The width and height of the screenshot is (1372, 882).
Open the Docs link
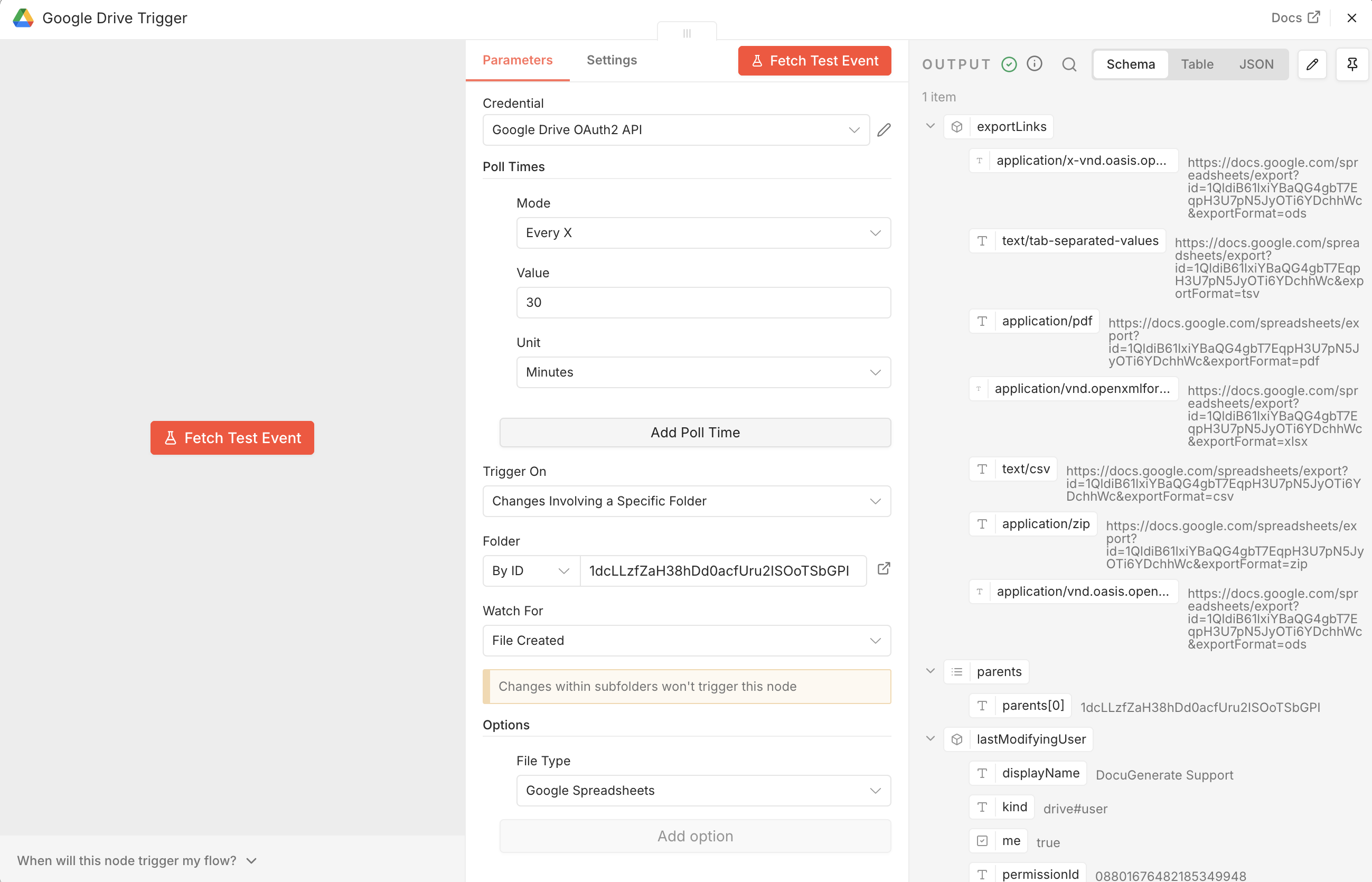[1295, 18]
